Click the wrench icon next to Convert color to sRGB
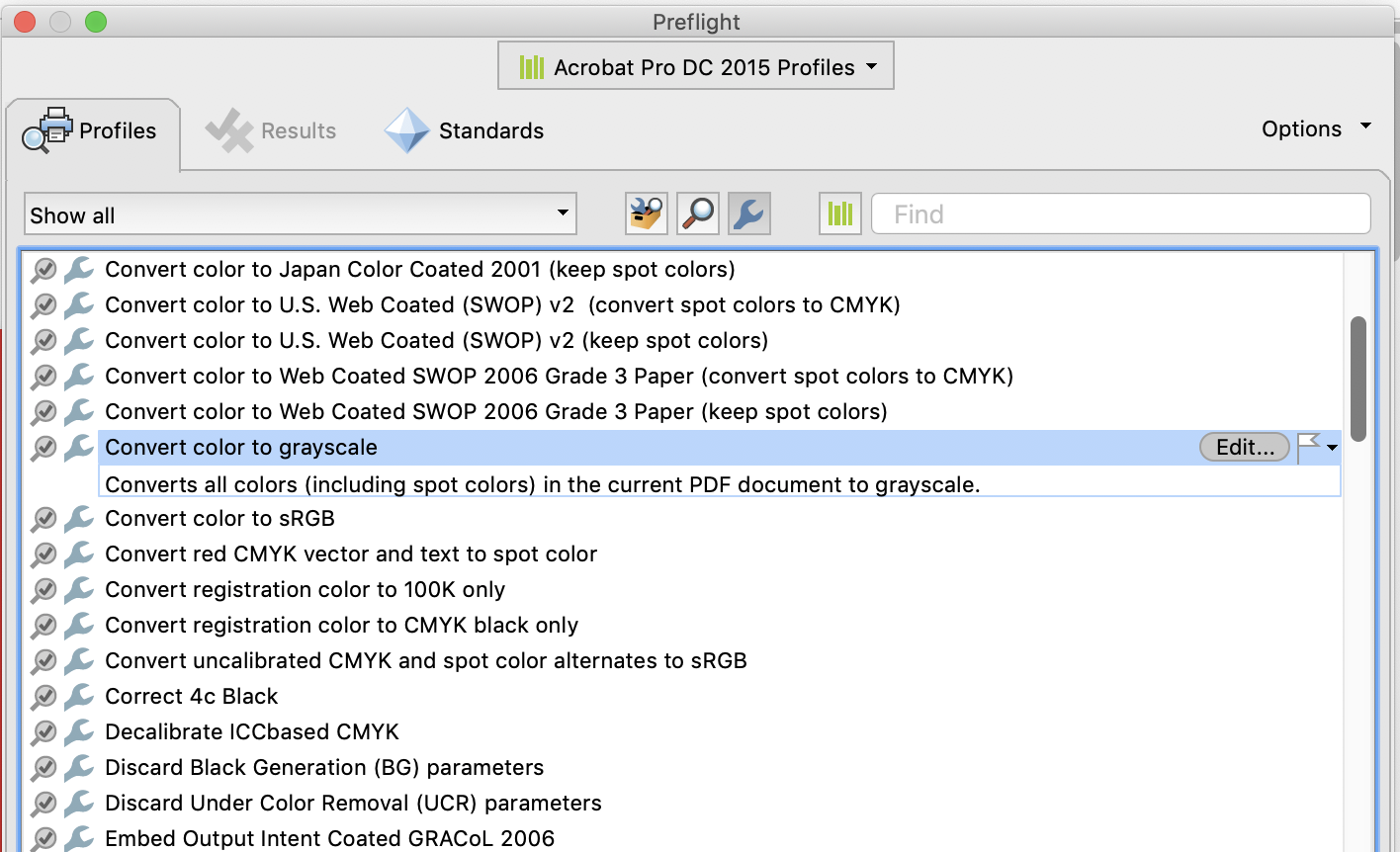The width and height of the screenshot is (1400, 852). pyautogui.click(x=79, y=518)
